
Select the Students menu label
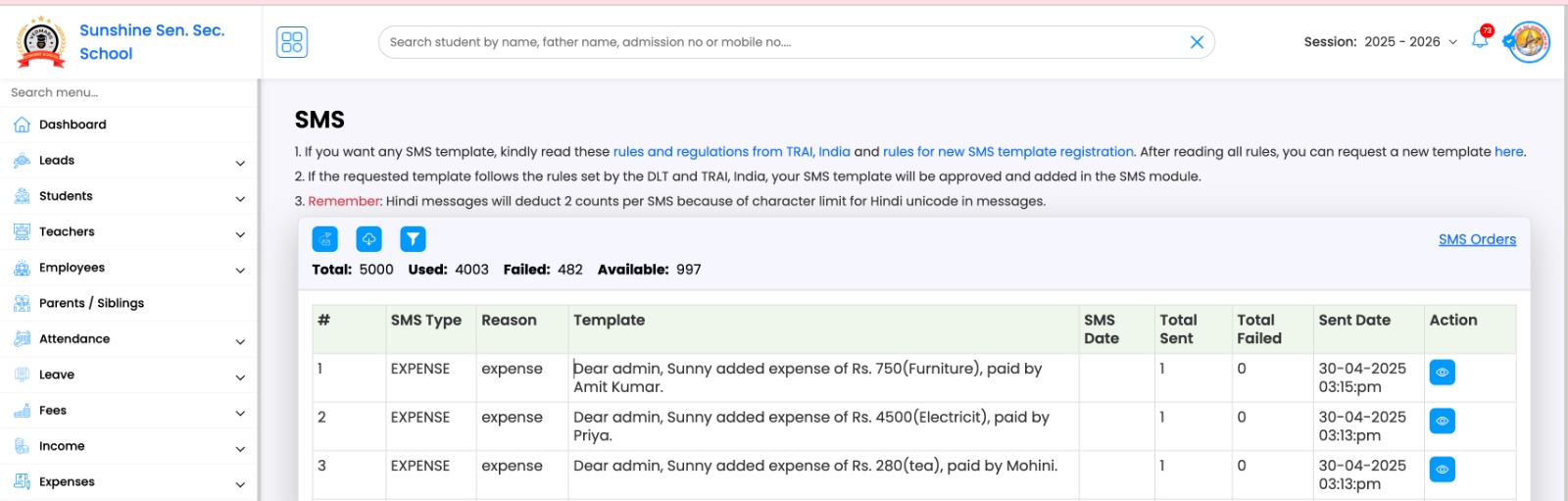[66, 196]
